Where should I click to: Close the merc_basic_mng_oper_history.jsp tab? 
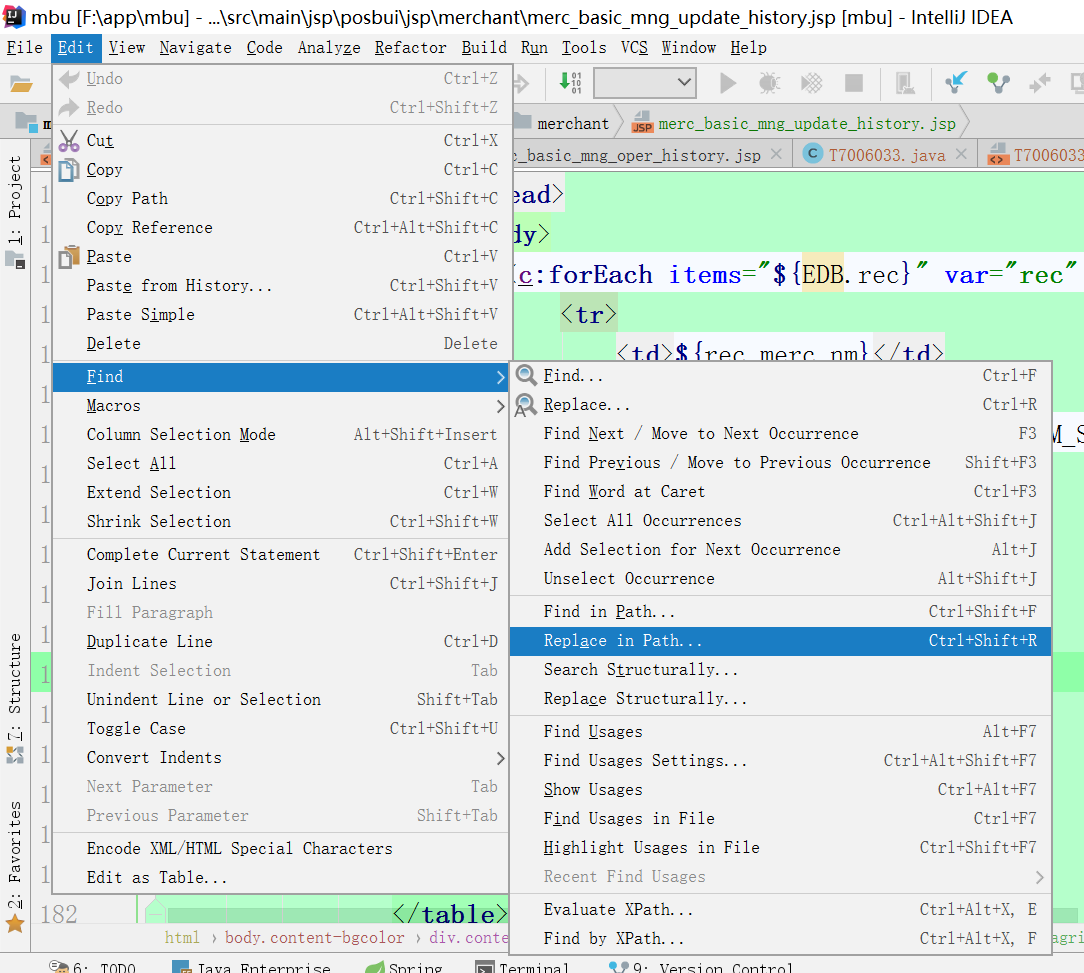point(776,154)
